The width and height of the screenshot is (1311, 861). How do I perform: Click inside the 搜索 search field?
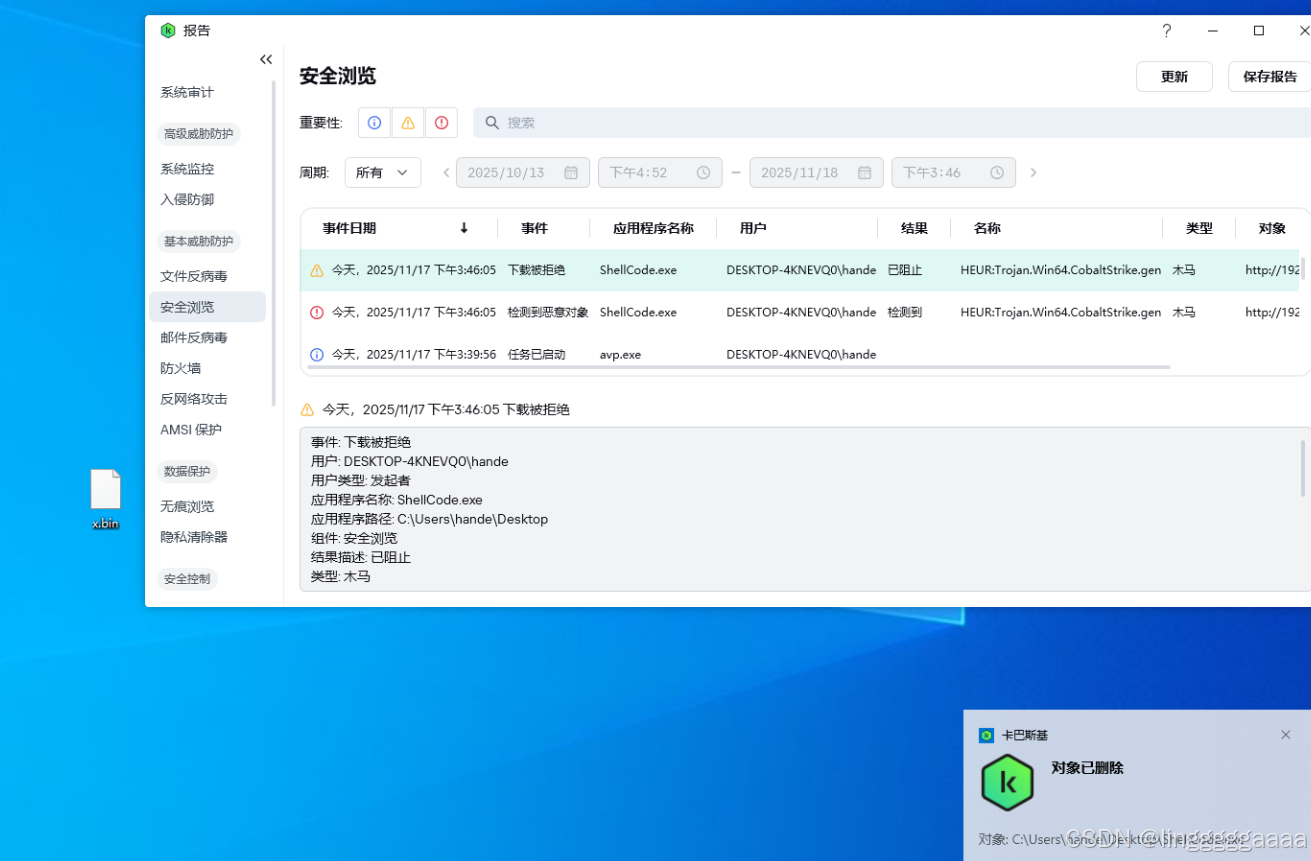point(700,122)
